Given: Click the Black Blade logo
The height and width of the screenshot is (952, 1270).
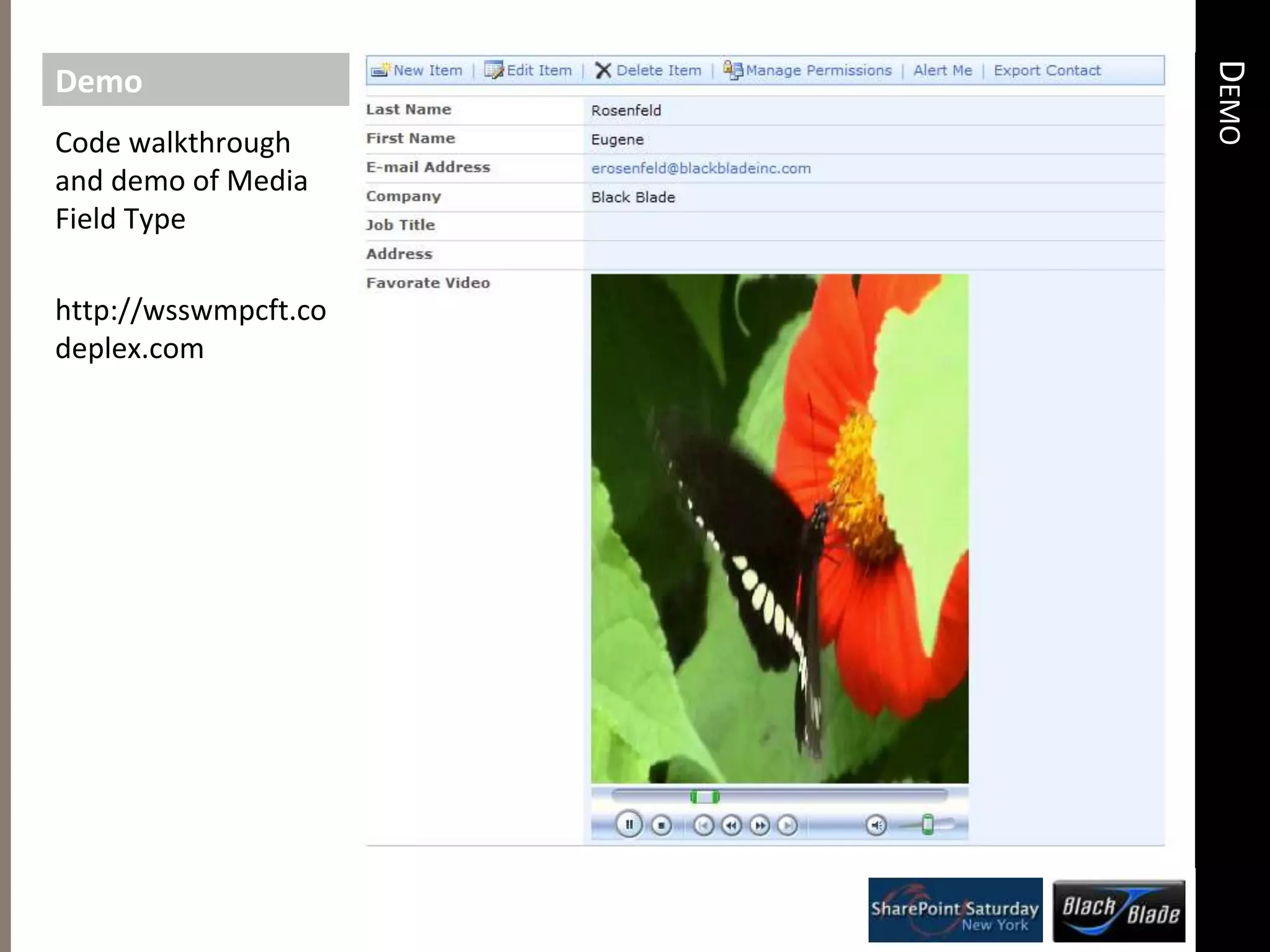Looking at the screenshot, I should point(1119,910).
